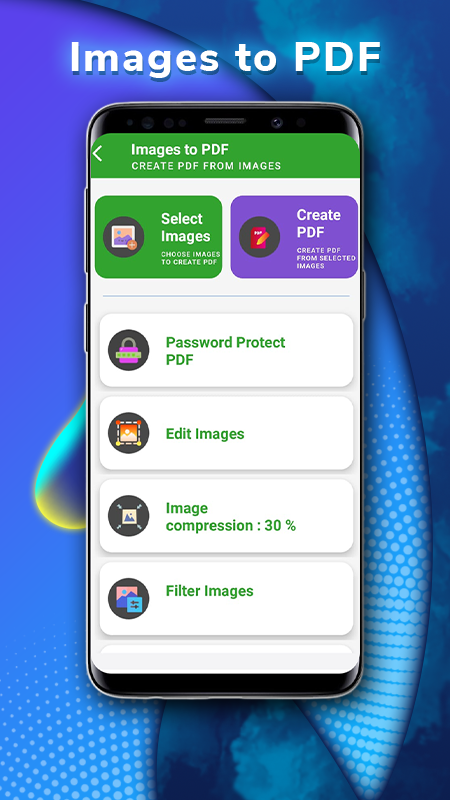Tap the Filter Images sliders icon

[129, 598]
